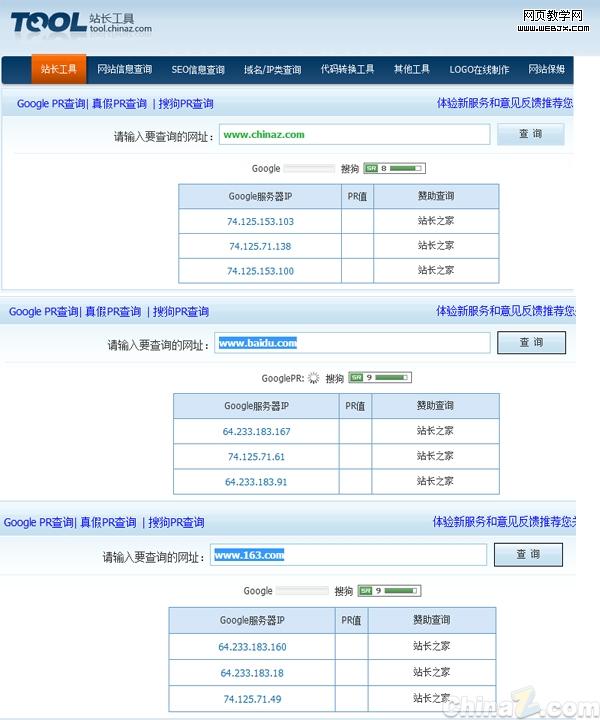Select the 域名/IP类查询 menu

(272, 69)
